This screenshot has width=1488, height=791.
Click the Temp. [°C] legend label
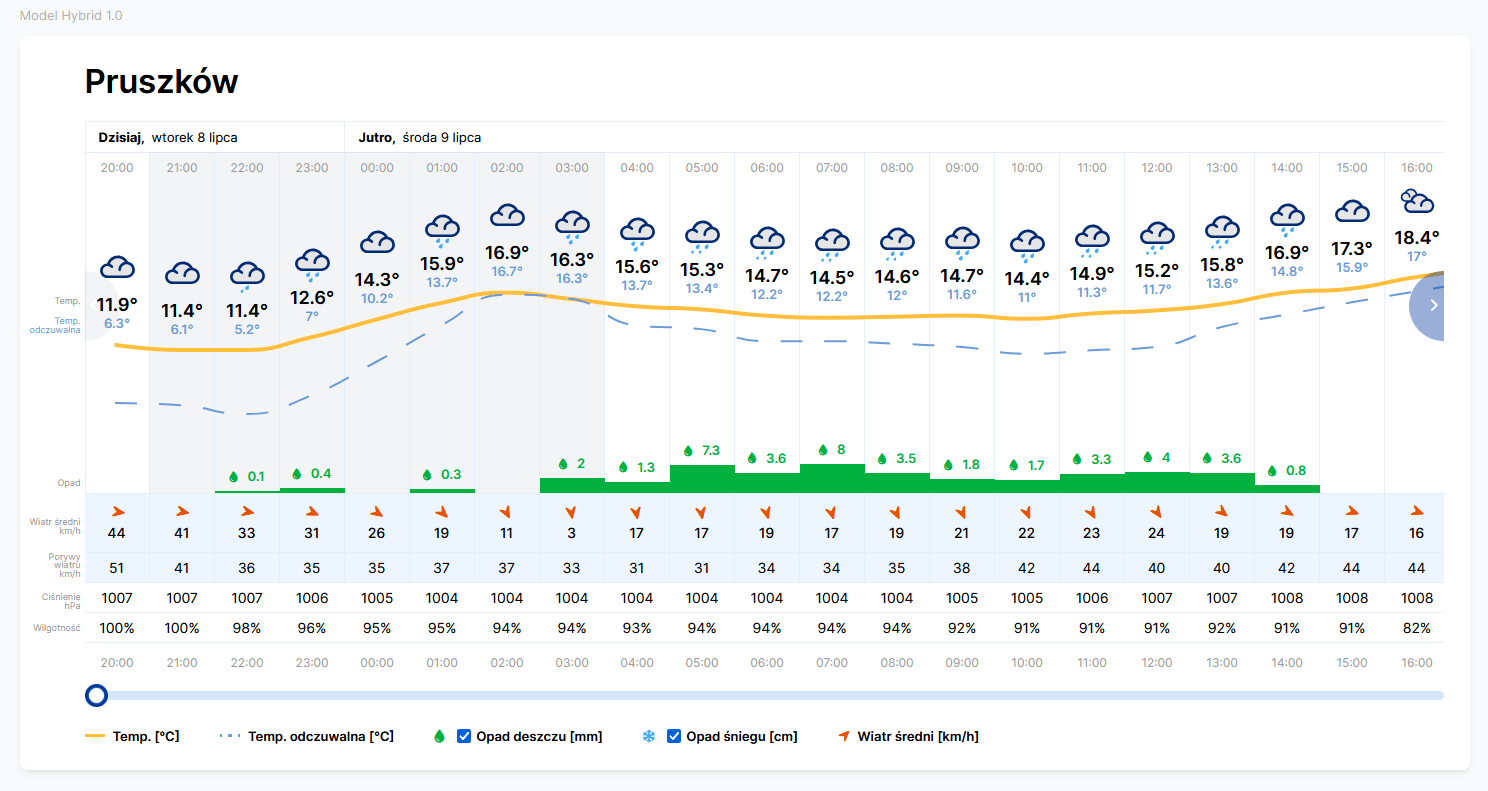click(146, 737)
